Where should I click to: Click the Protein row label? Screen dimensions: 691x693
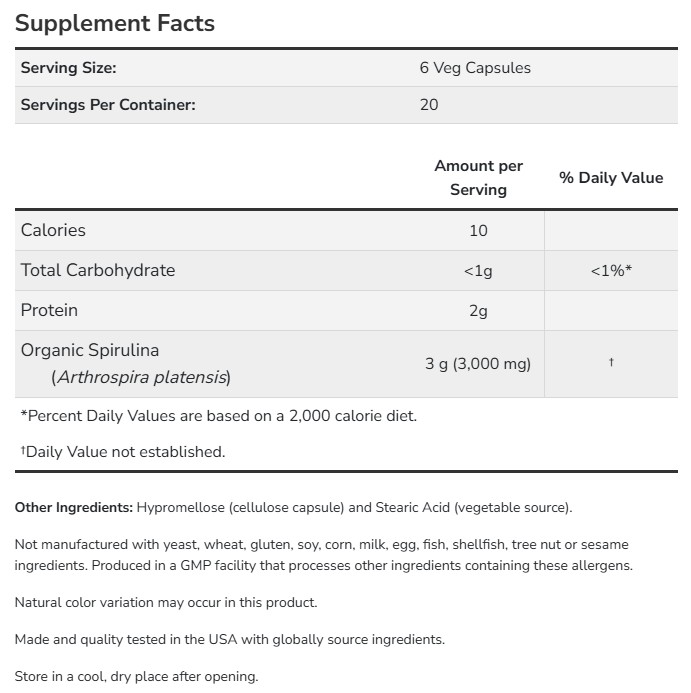(x=49, y=310)
